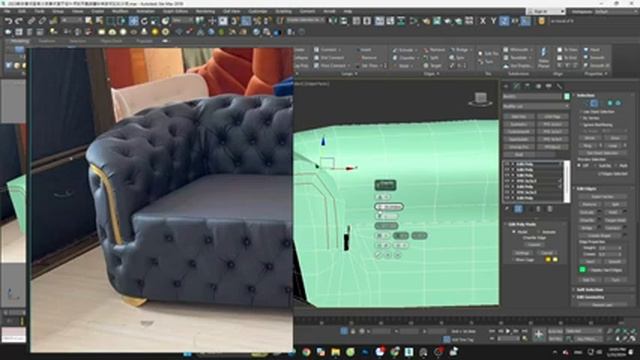Screen dimensions: 640x360
Task: Open the Utilities command panel tab
Action: coord(559,86)
